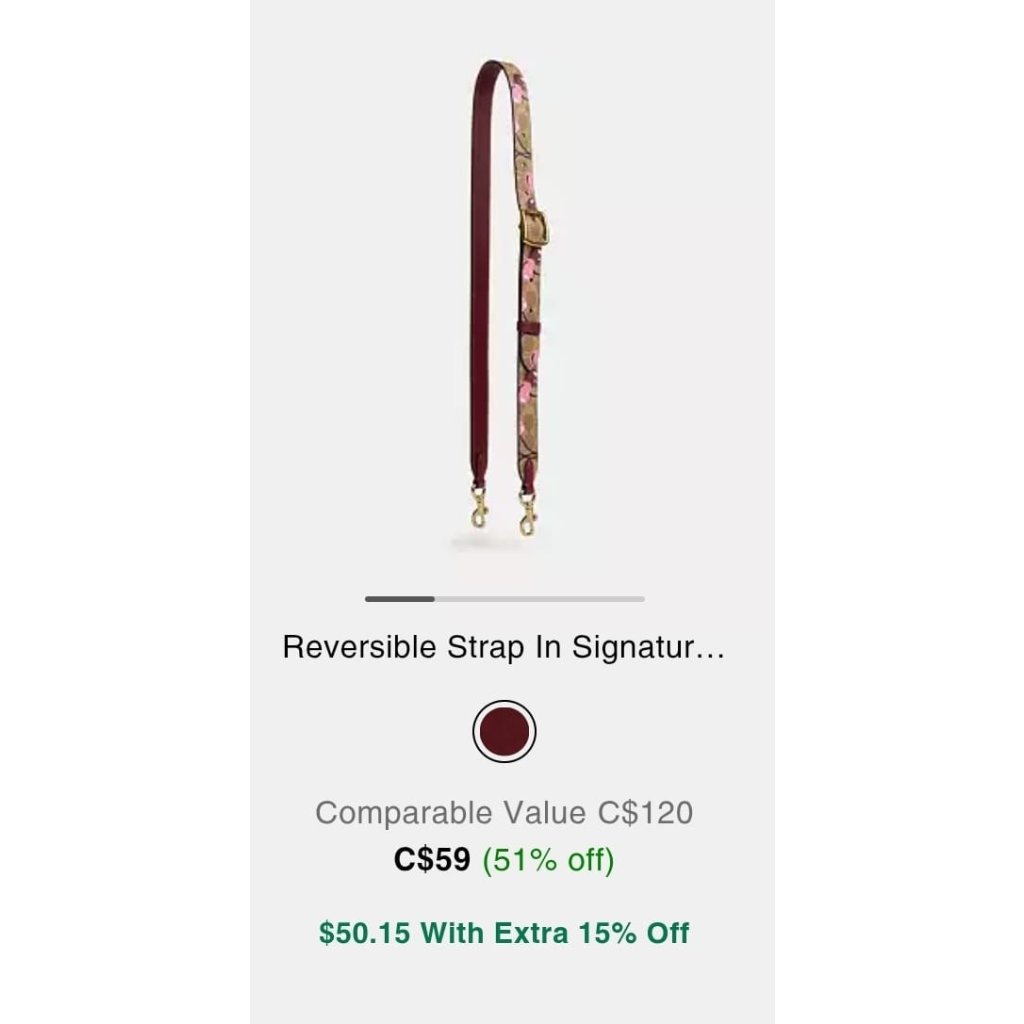
Task: Click the C$59 sale price
Action: coord(432,859)
